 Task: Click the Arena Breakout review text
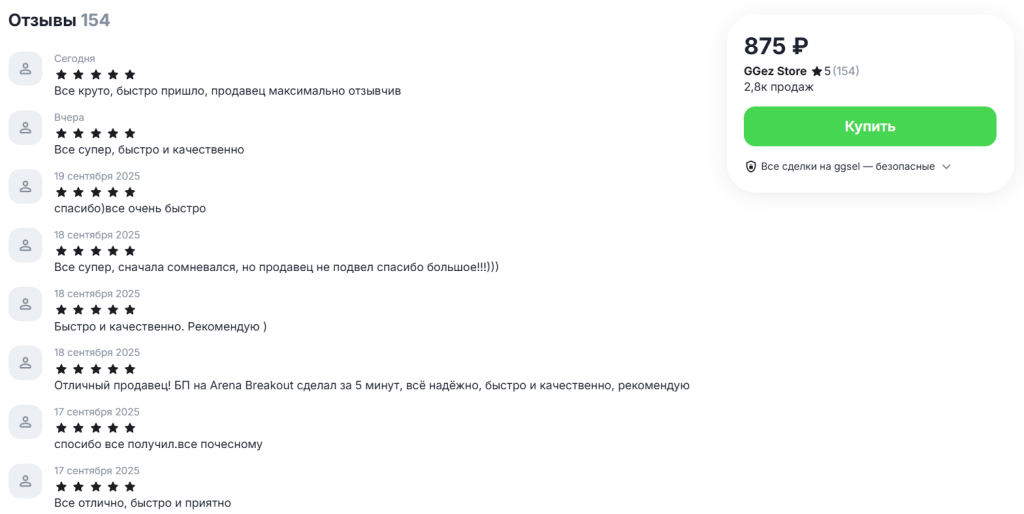tap(371, 385)
